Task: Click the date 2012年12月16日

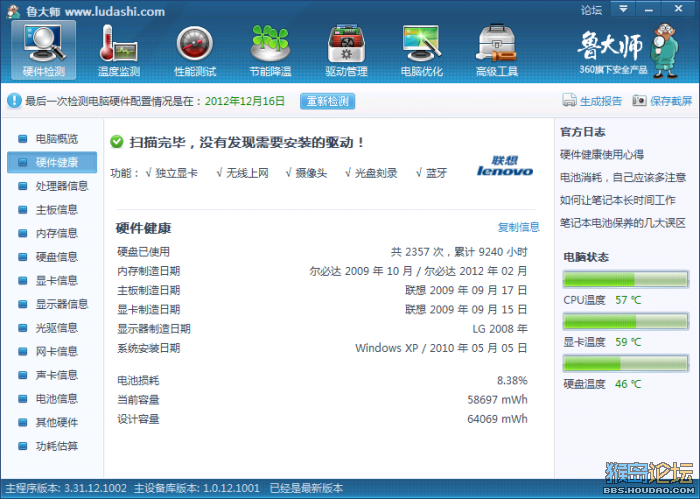Action: 245,101
